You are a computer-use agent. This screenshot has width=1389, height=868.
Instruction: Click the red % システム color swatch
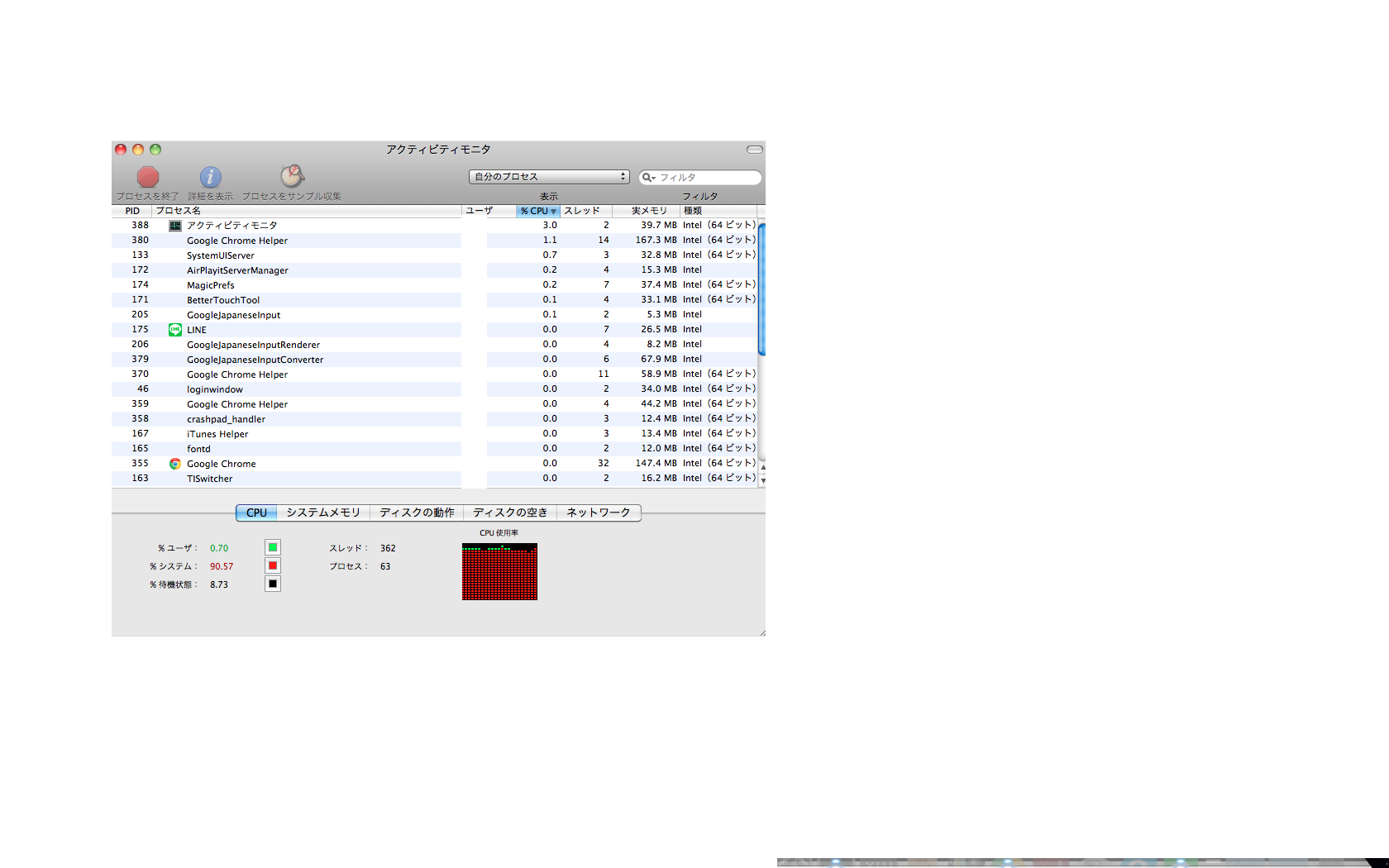tap(273, 565)
